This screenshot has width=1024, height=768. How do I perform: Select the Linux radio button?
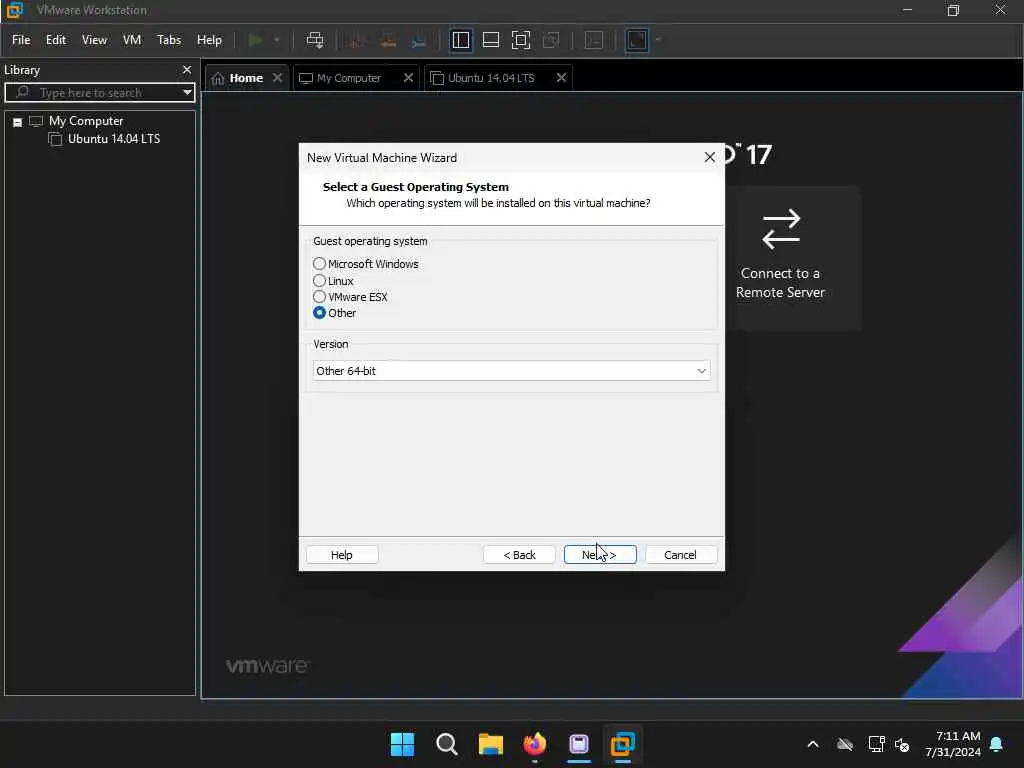click(319, 281)
